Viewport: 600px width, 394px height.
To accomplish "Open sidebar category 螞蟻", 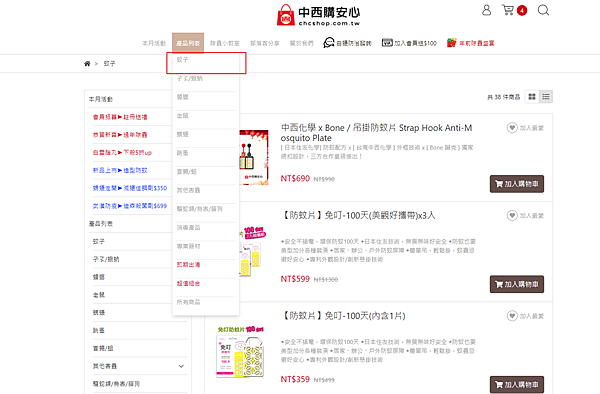I will 99,313.
